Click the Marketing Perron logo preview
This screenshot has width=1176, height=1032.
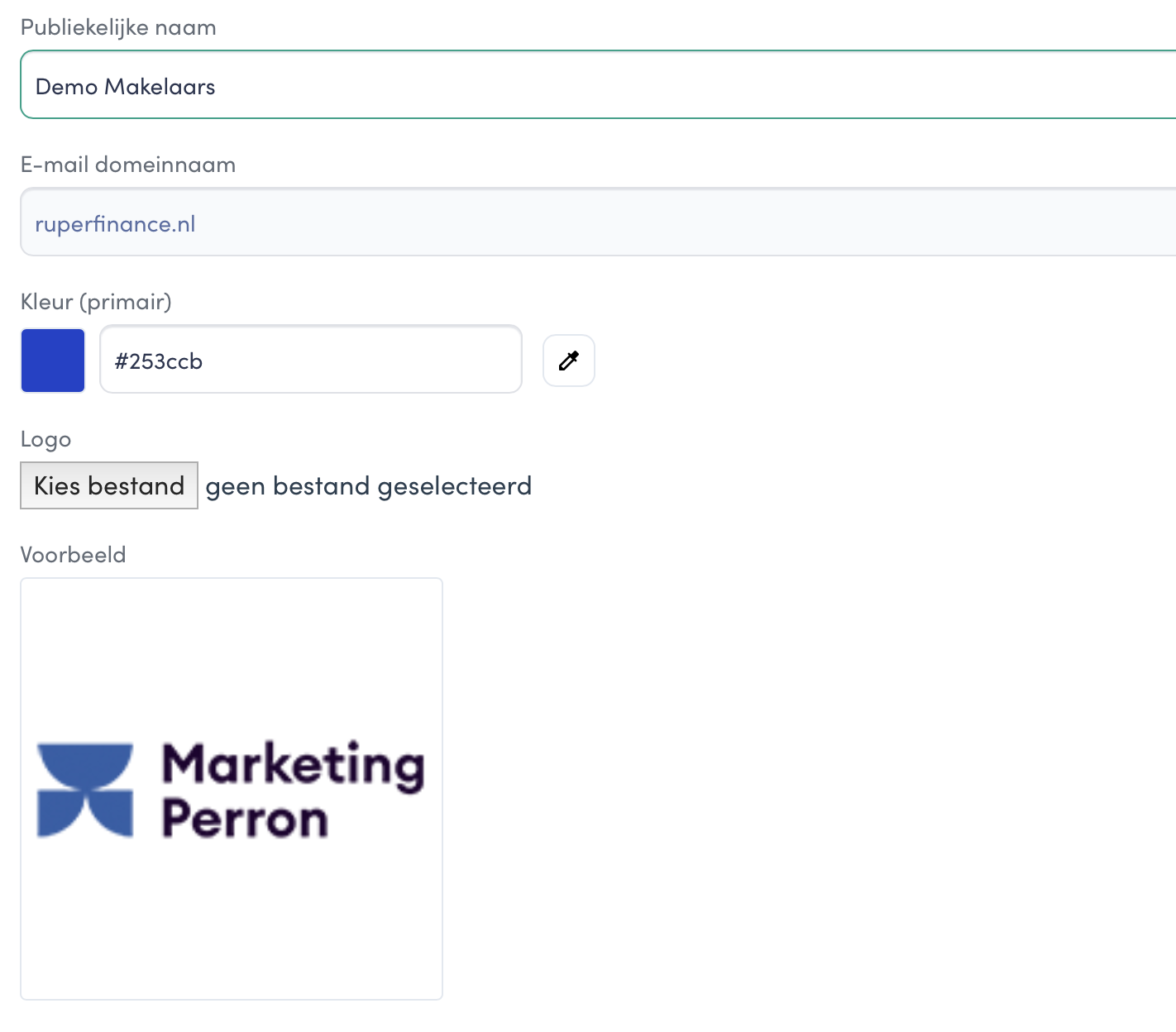pyautogui.click(x=232, y=789)
